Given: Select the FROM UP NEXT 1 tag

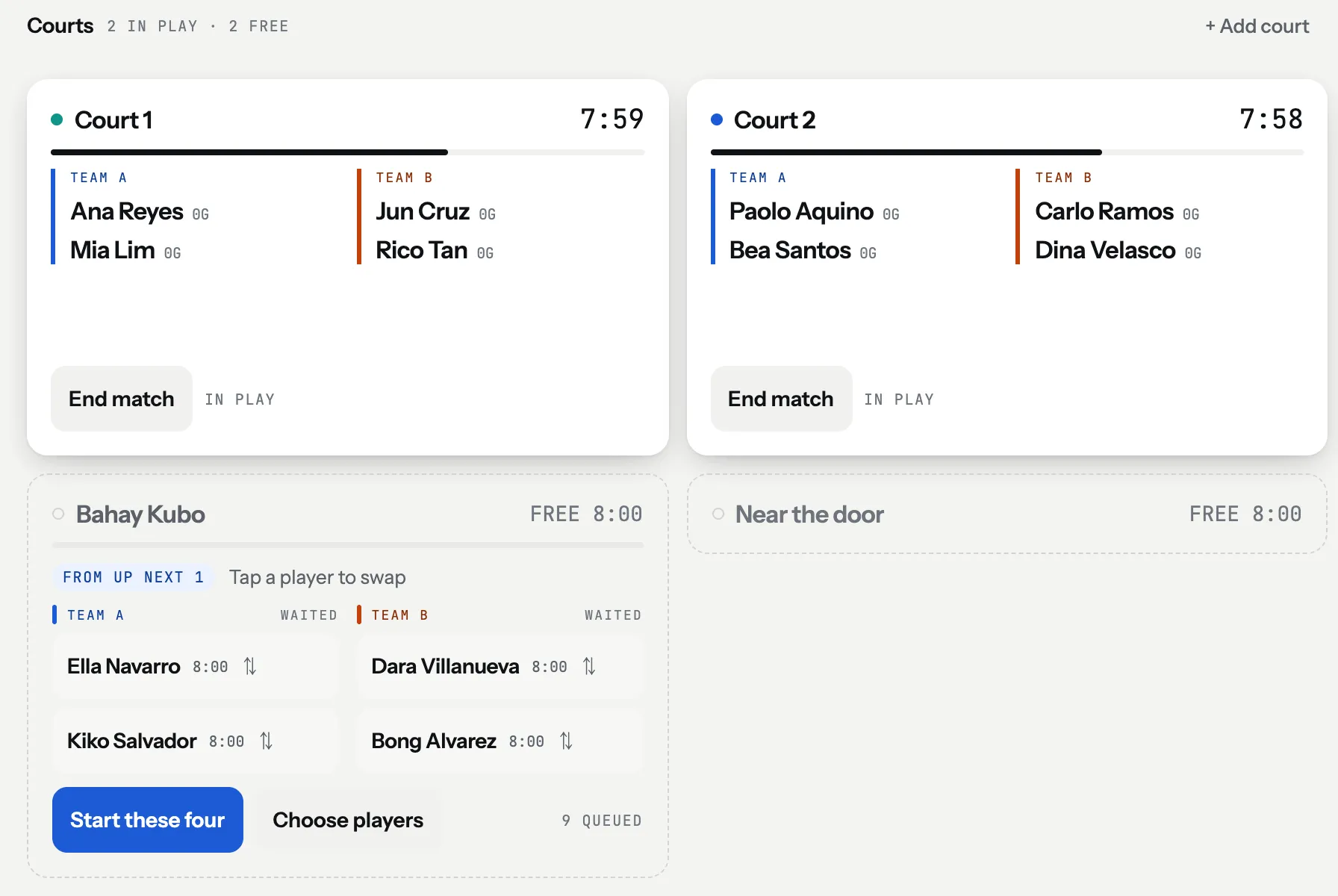Looking at the screenshot, I should pyautogui.click(x=133, y=577).
